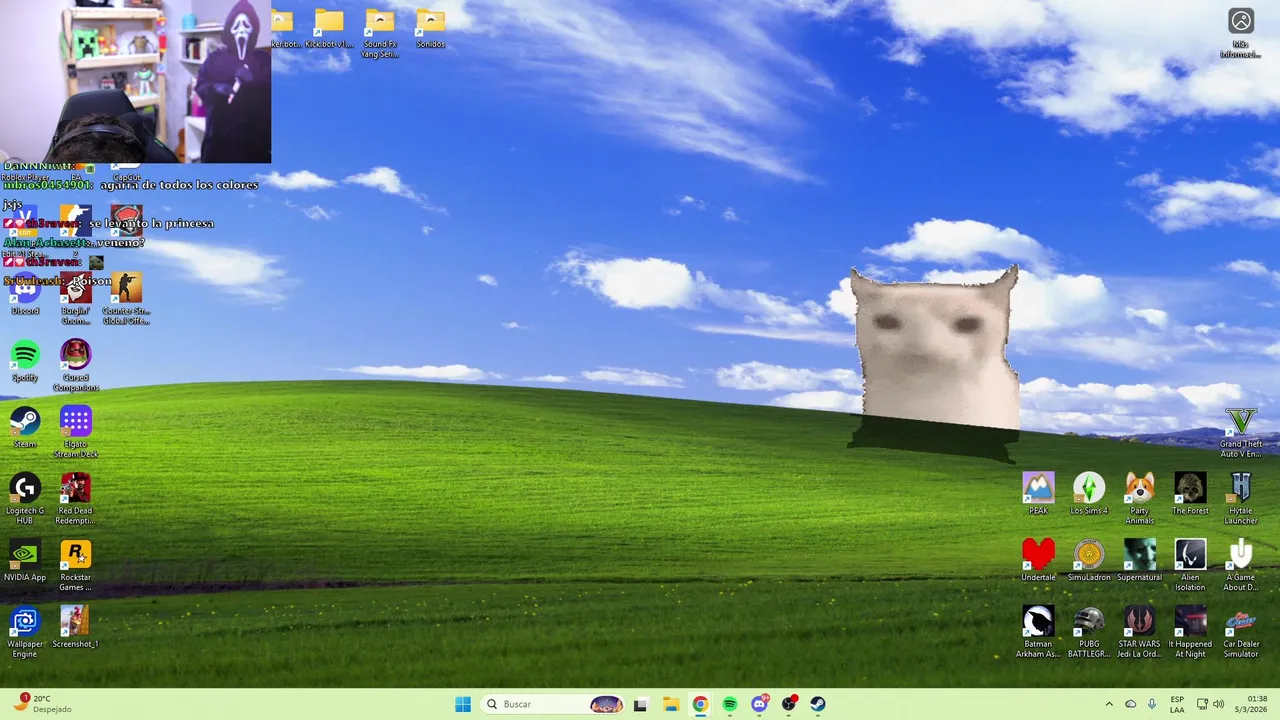1280x720 pixels.
Task: Open the weather widget showing 20°C Despejado
Action: pos(40,704)
